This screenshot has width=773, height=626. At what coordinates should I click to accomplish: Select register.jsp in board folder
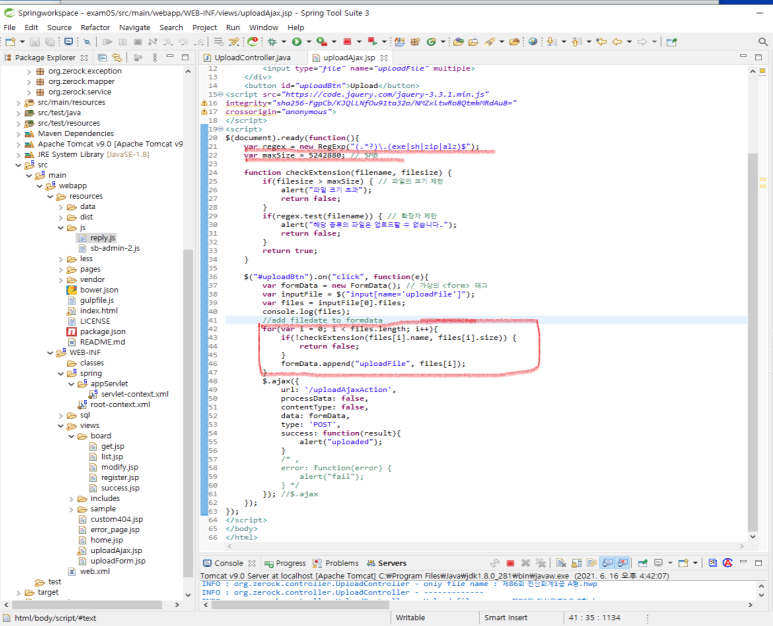coord(120,478)
